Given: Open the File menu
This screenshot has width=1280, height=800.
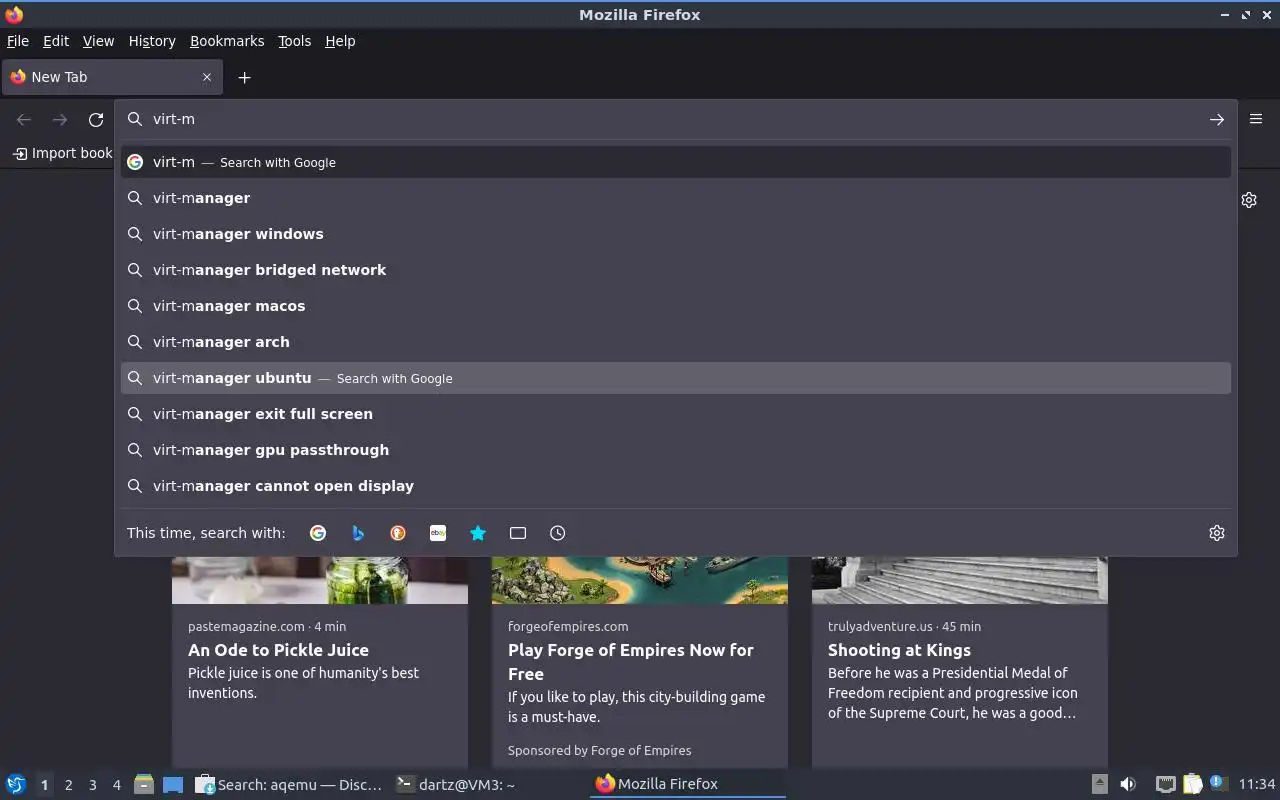Looking at the screenshot, I should [18, 41].
